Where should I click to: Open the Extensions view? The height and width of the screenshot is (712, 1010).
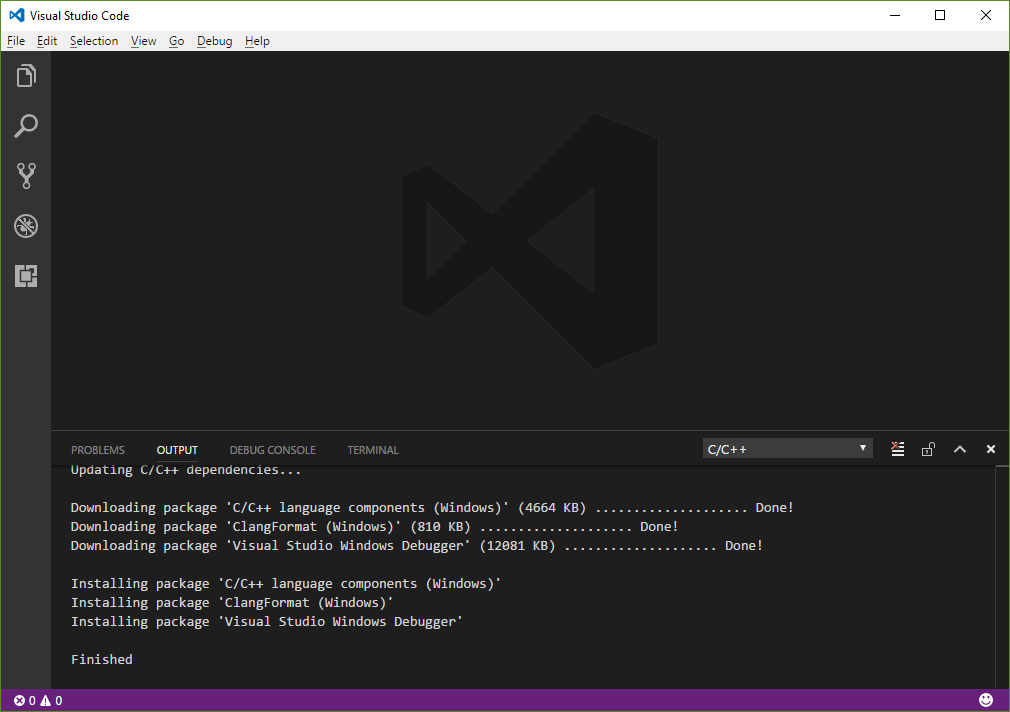pos(26,276)
